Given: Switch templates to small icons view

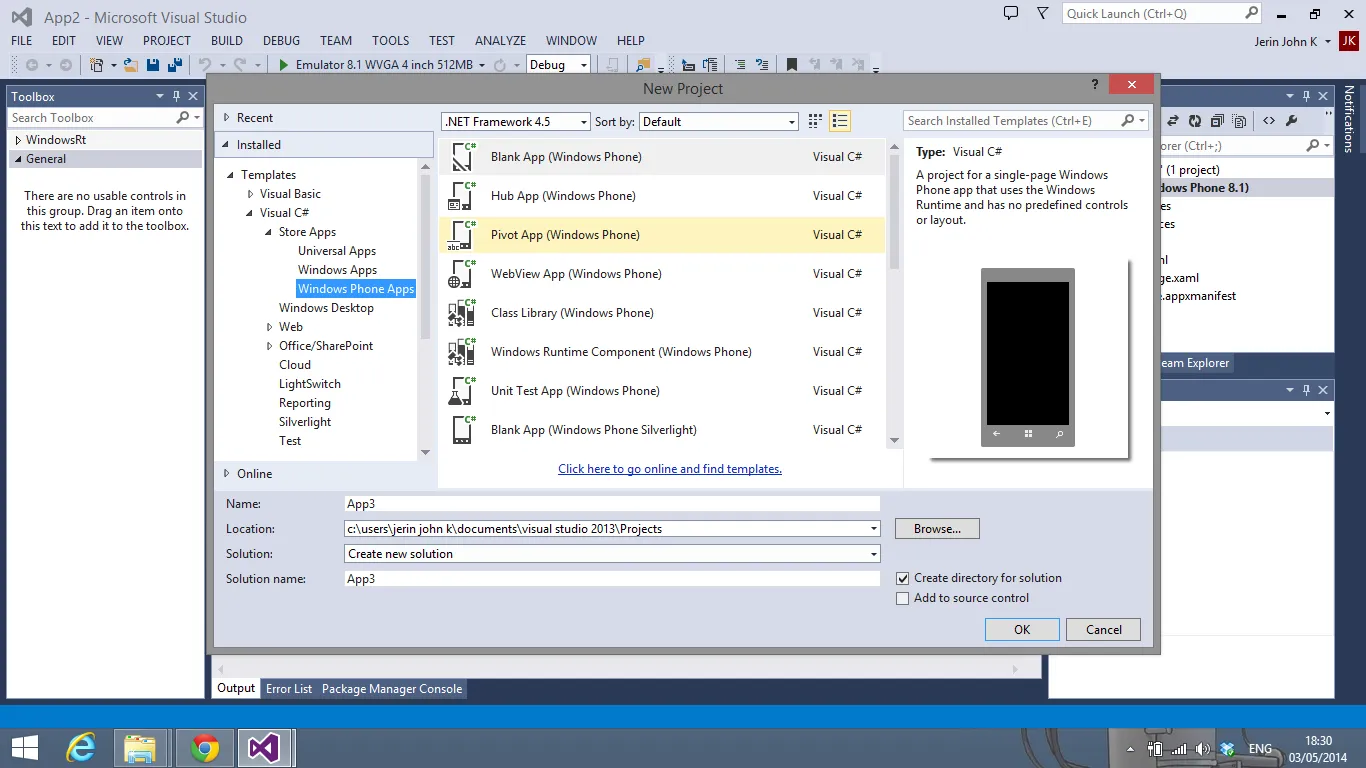Looking at the screenshot, I should click(815, 121).
